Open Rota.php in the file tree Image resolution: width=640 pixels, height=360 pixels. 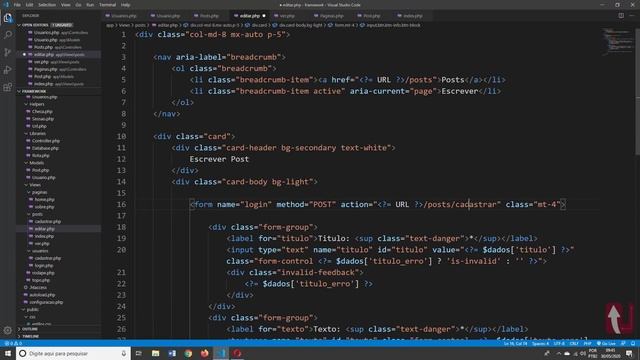pos(40,156)
